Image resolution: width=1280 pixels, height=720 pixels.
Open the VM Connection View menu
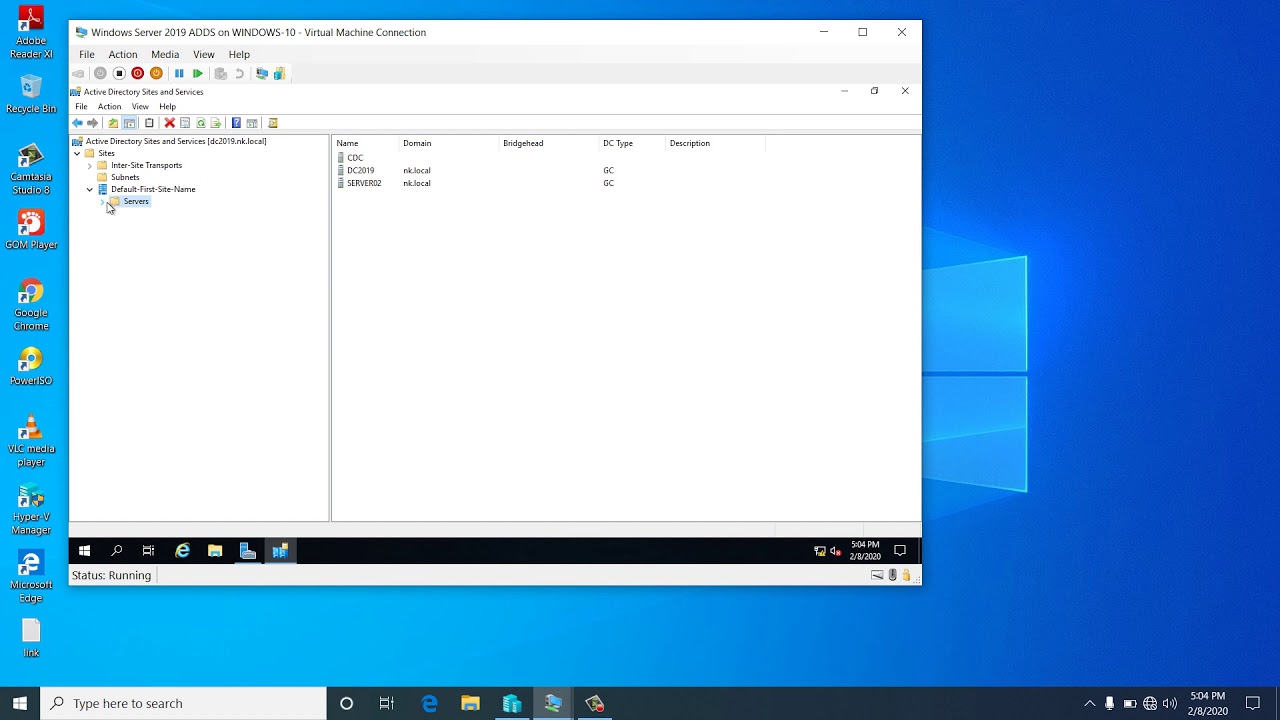(x=204, y=54)
